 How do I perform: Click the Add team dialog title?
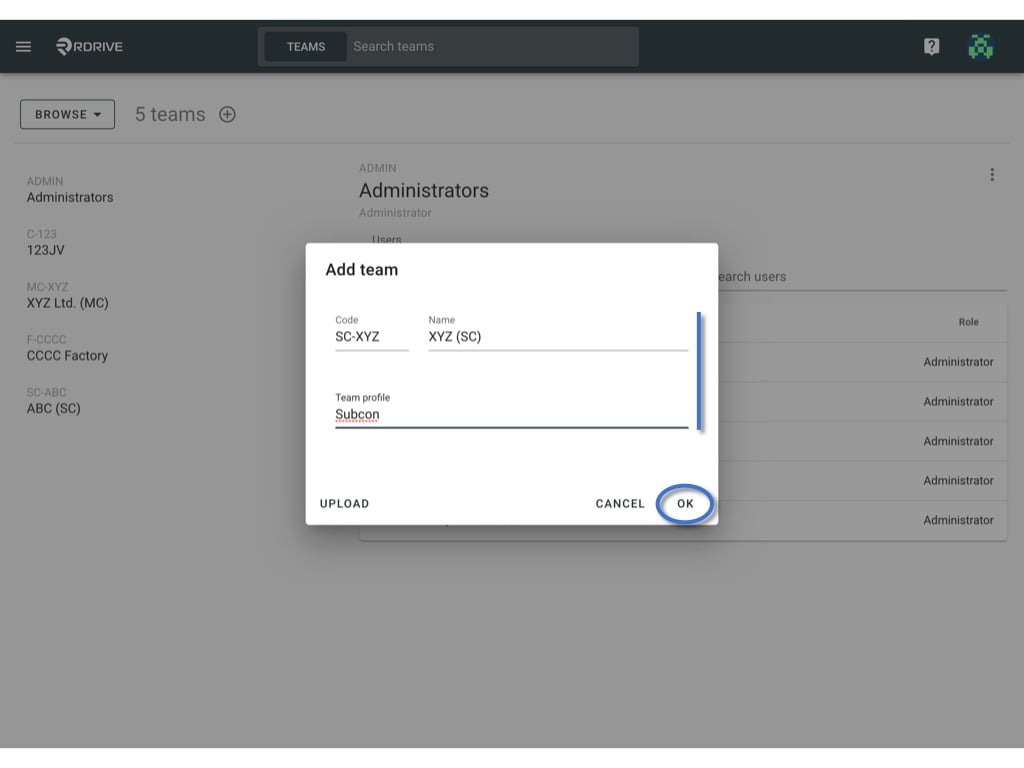point(362,270)
